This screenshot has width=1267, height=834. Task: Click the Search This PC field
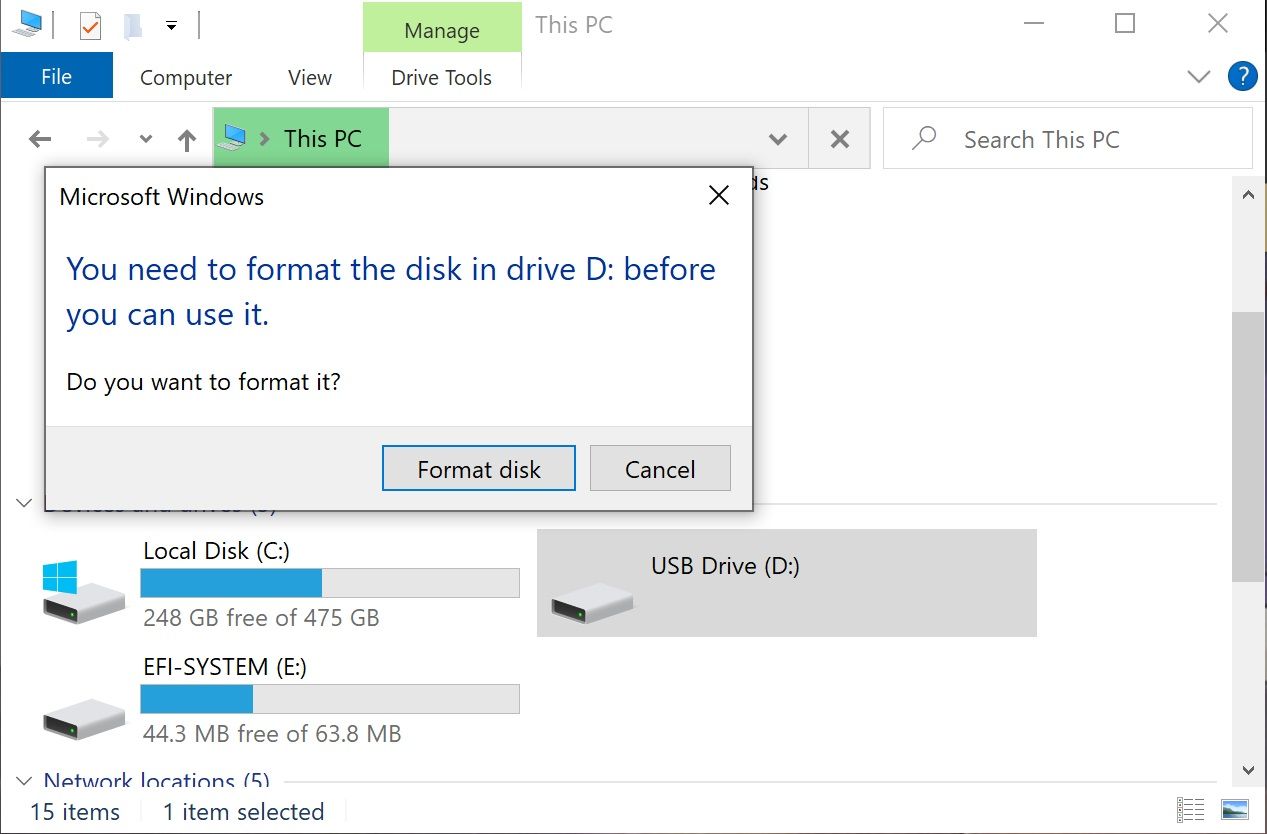coord(1068,138)
